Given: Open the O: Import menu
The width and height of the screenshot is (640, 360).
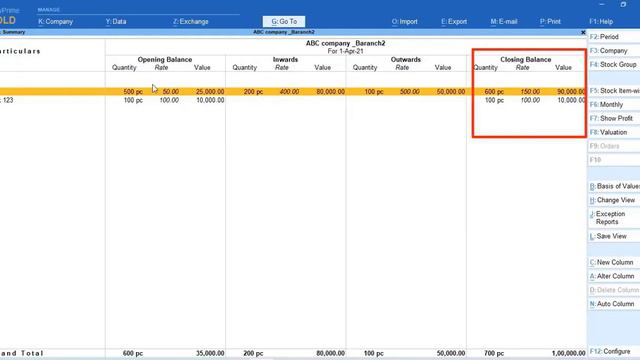Looking at the screenshot, I should (404, 22).
